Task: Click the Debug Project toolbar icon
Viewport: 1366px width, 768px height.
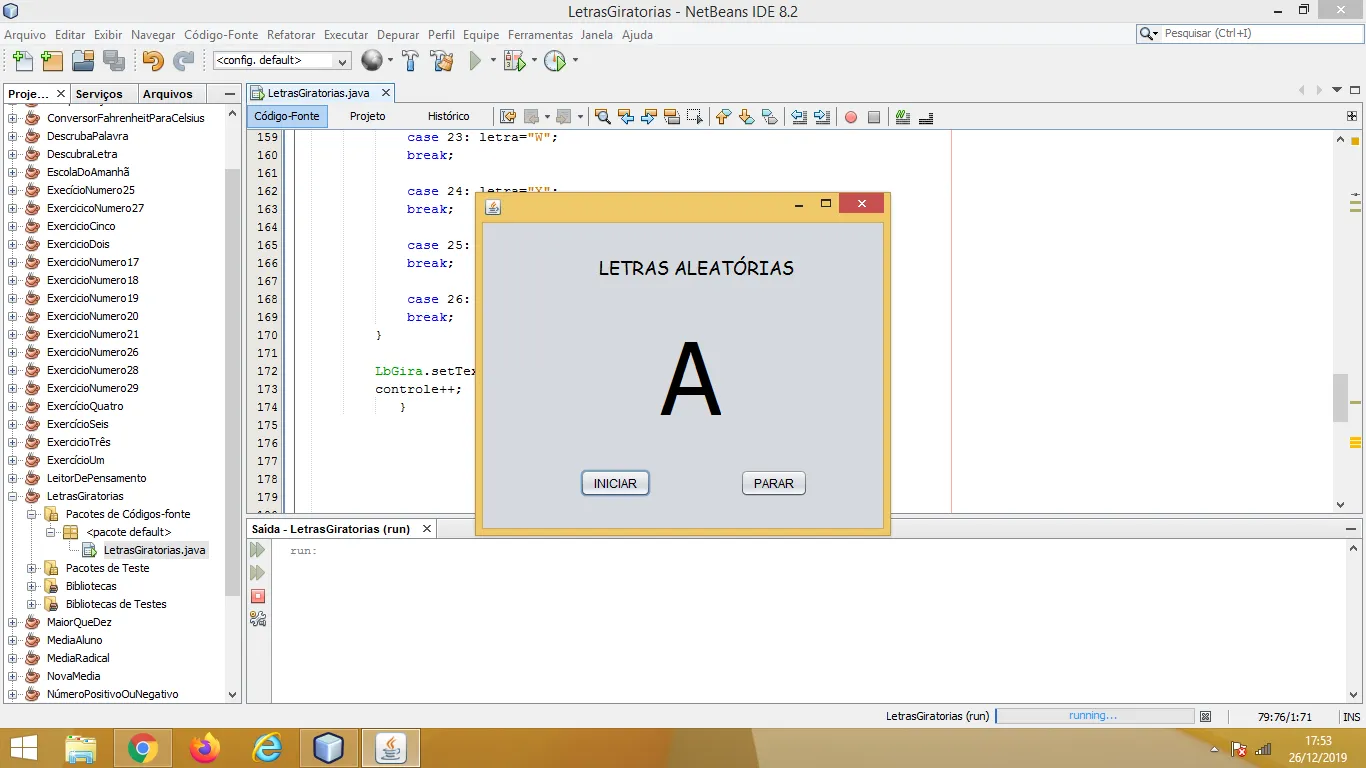Action: (x=515, y=61)
